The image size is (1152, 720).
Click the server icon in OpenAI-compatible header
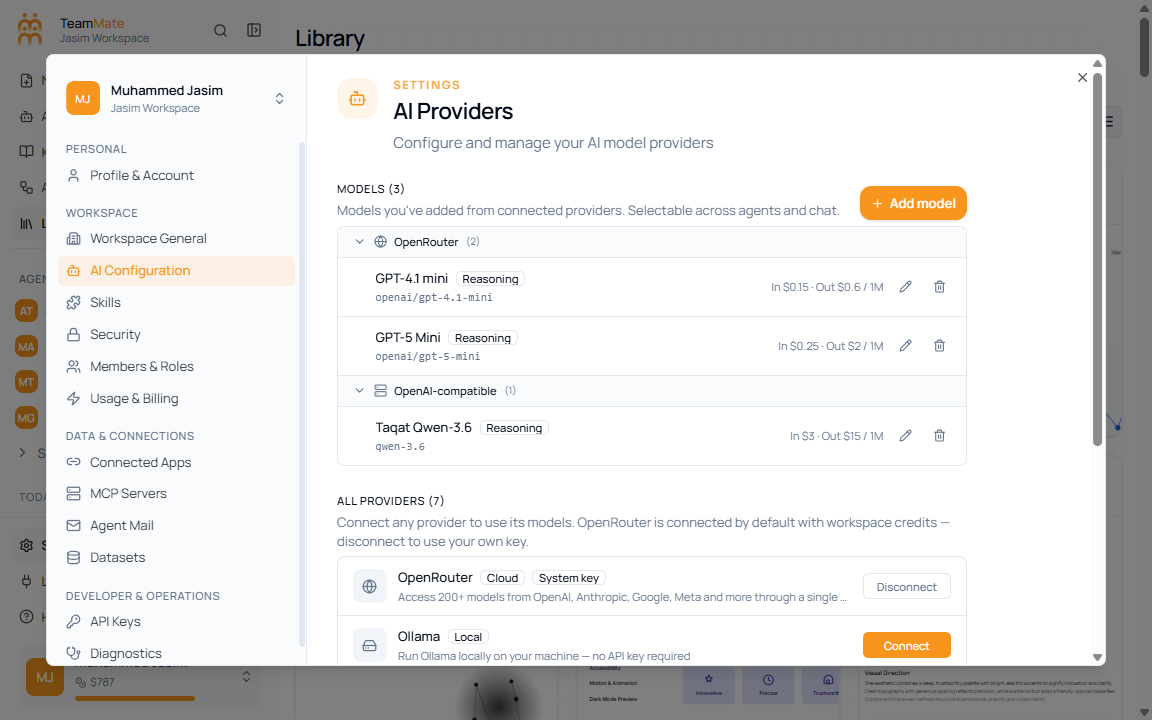[381, 391]
